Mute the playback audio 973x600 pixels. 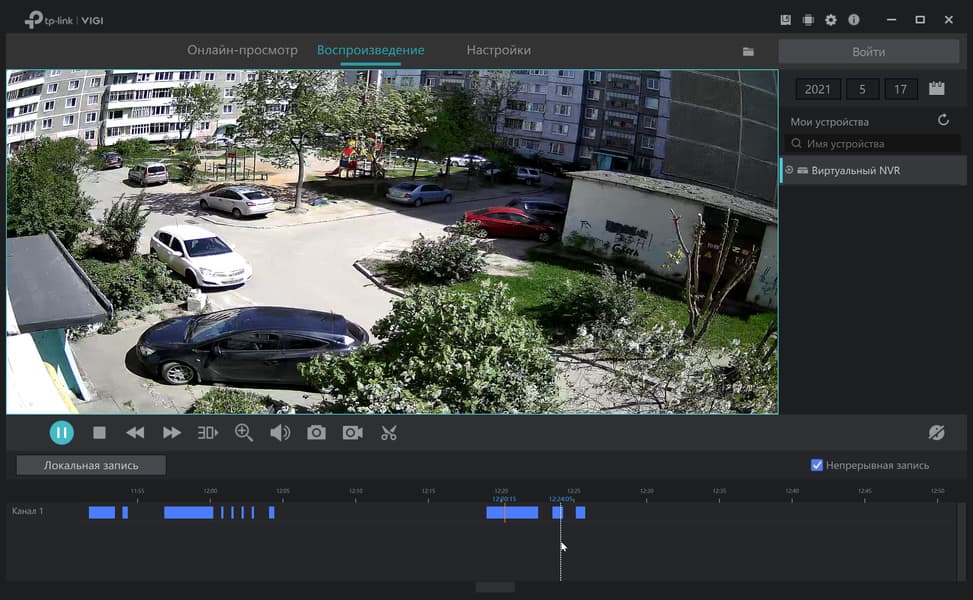280,433
